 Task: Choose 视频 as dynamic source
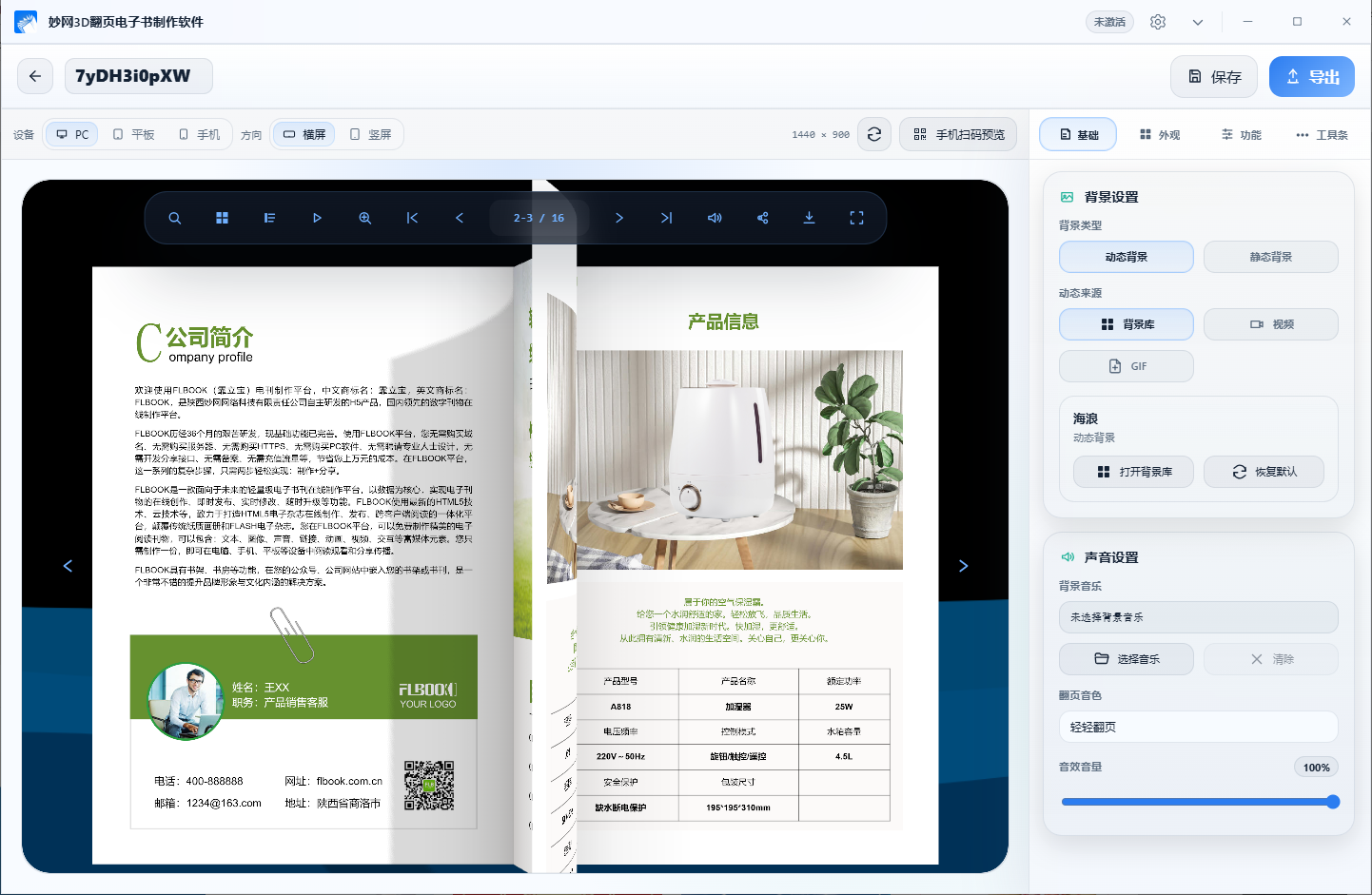click(x=1271, y=324)
